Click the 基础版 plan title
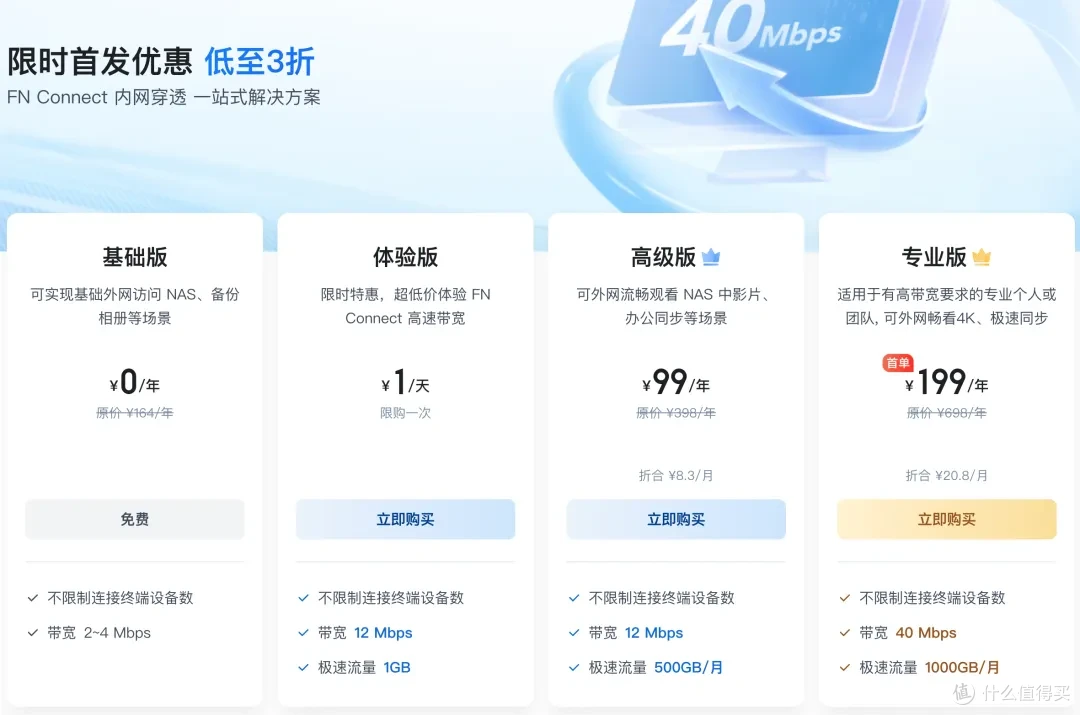 pos(135,257)
